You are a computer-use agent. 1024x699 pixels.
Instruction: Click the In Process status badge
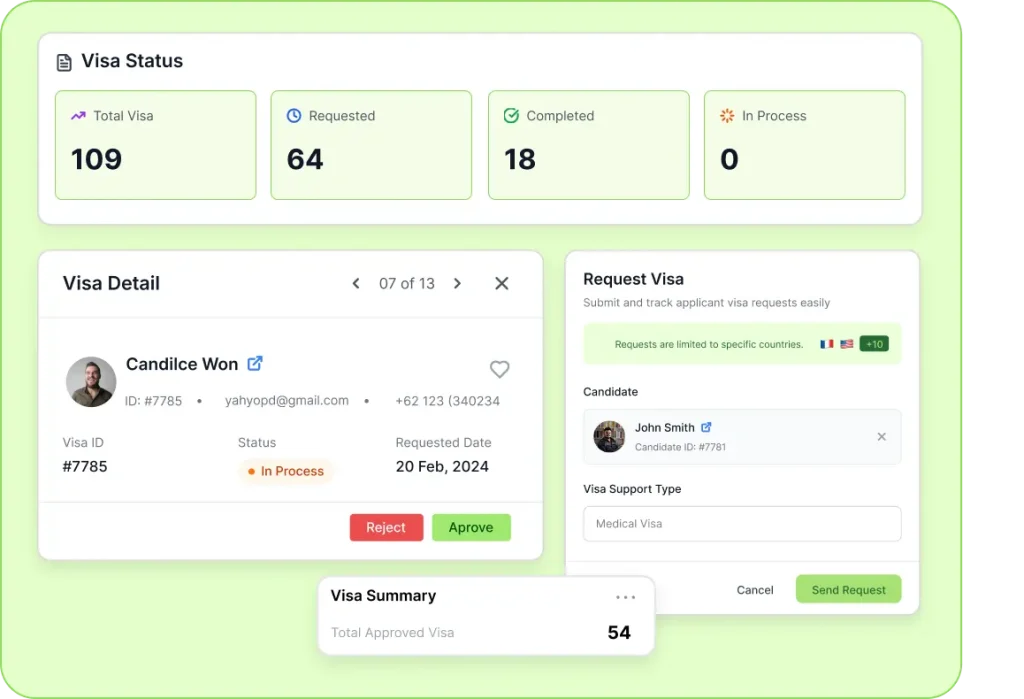point(285,471)
